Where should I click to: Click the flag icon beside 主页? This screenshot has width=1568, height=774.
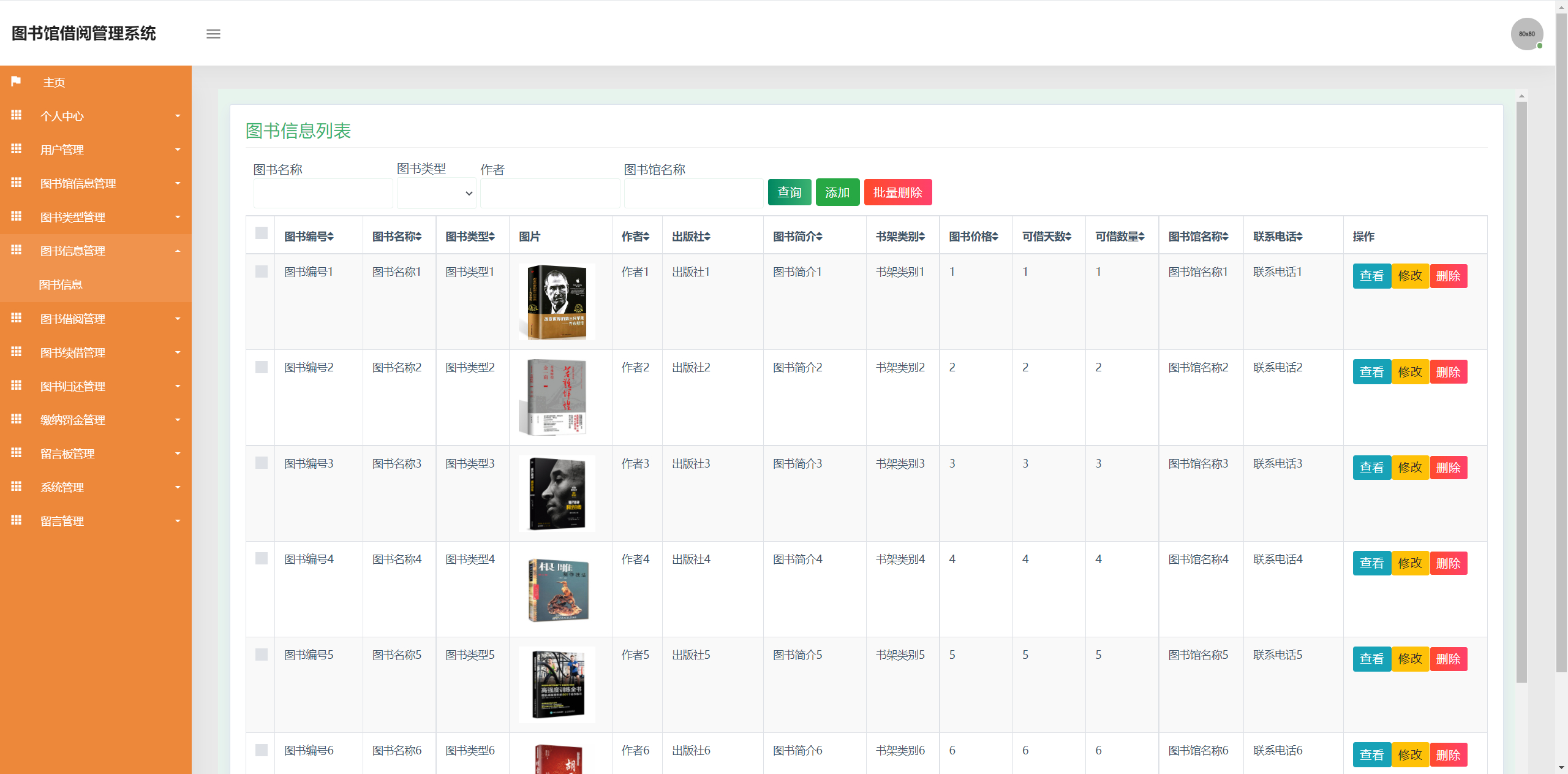click(16, 82)
